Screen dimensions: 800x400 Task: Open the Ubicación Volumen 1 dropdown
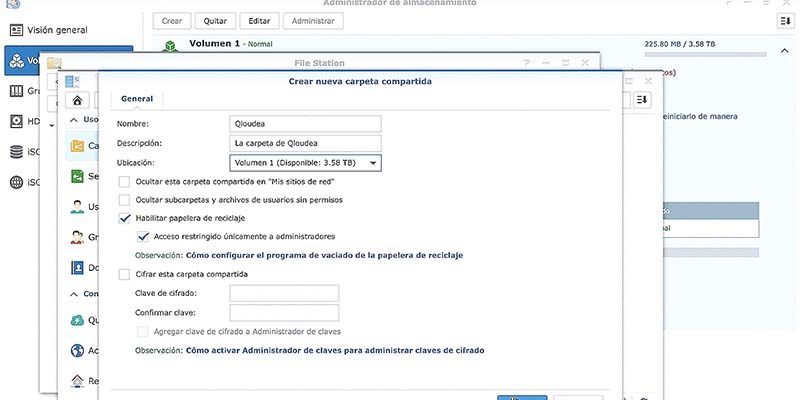[305, 163]
